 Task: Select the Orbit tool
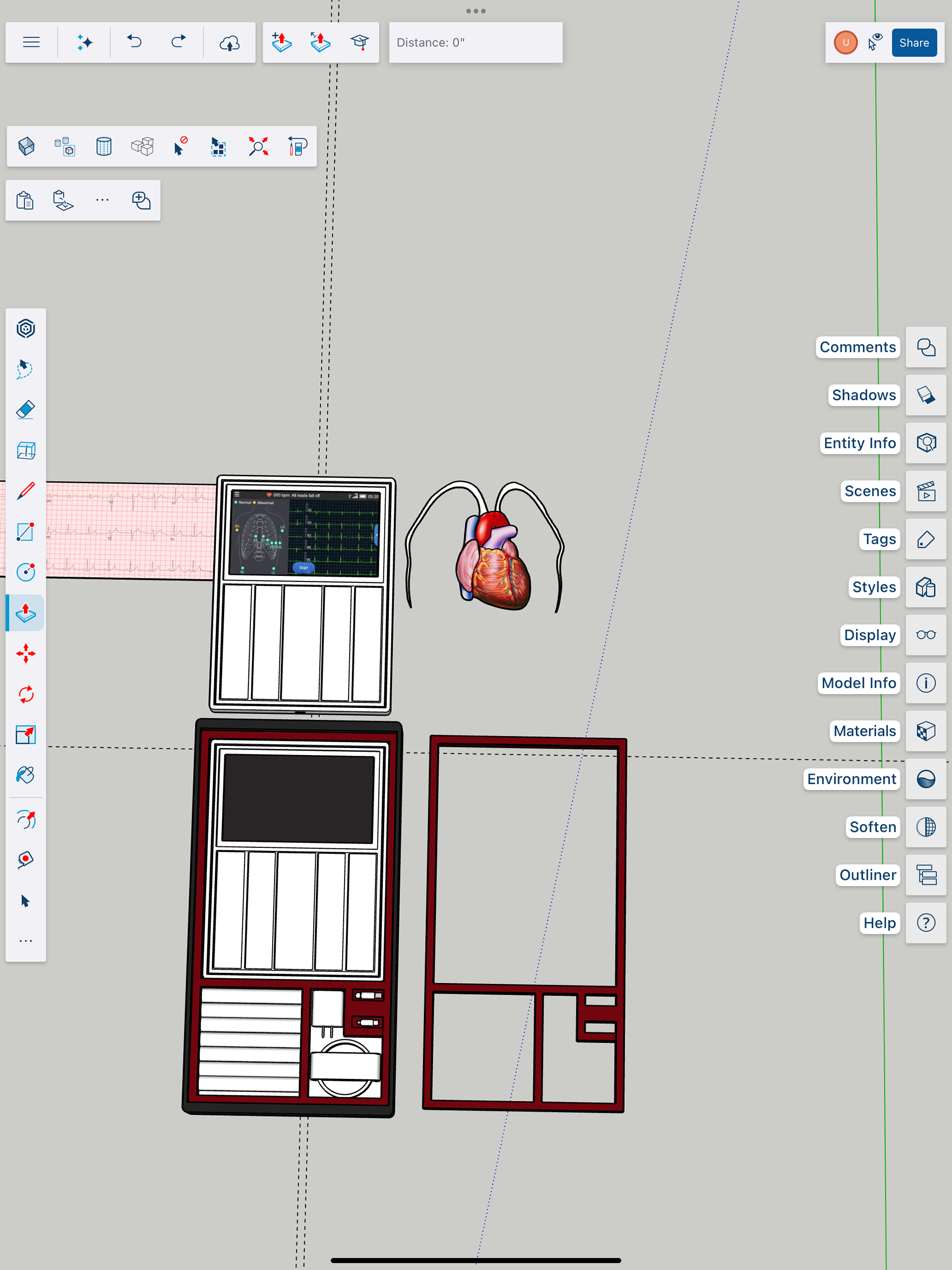pyautogui.click(x=26, y=820)
